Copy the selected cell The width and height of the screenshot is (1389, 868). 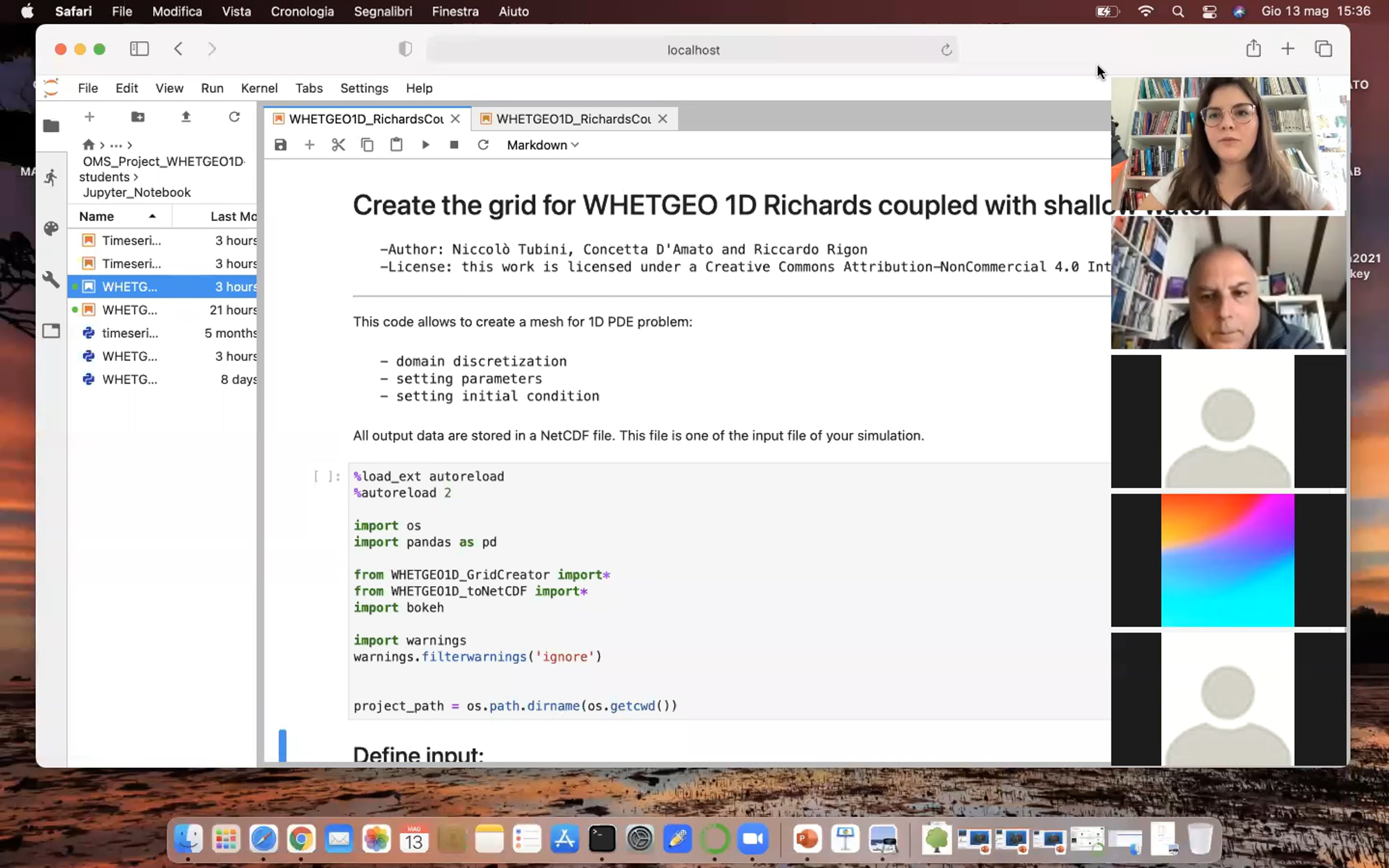pyautogui.click(x=368, y=145)
